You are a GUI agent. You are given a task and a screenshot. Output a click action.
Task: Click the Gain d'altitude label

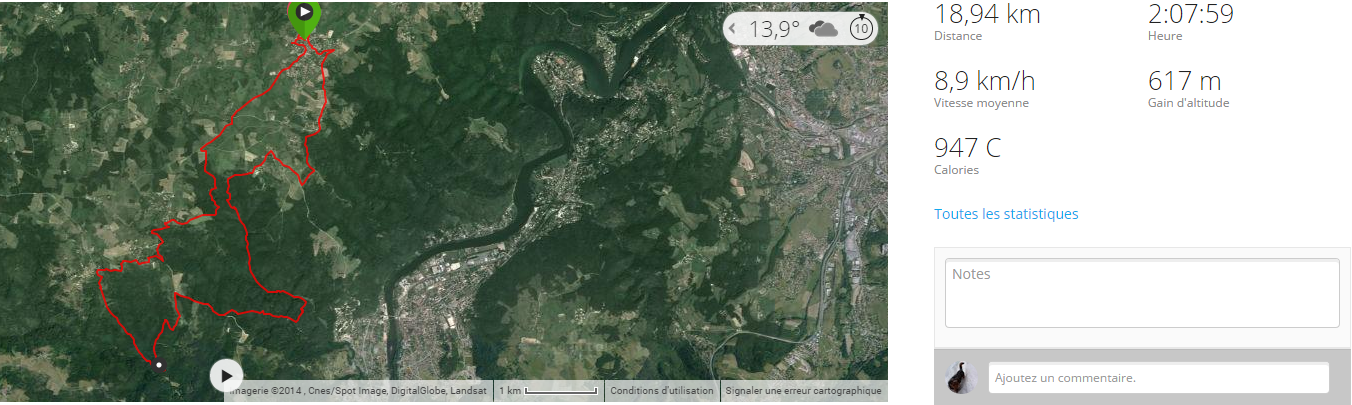click(1189, 103)
